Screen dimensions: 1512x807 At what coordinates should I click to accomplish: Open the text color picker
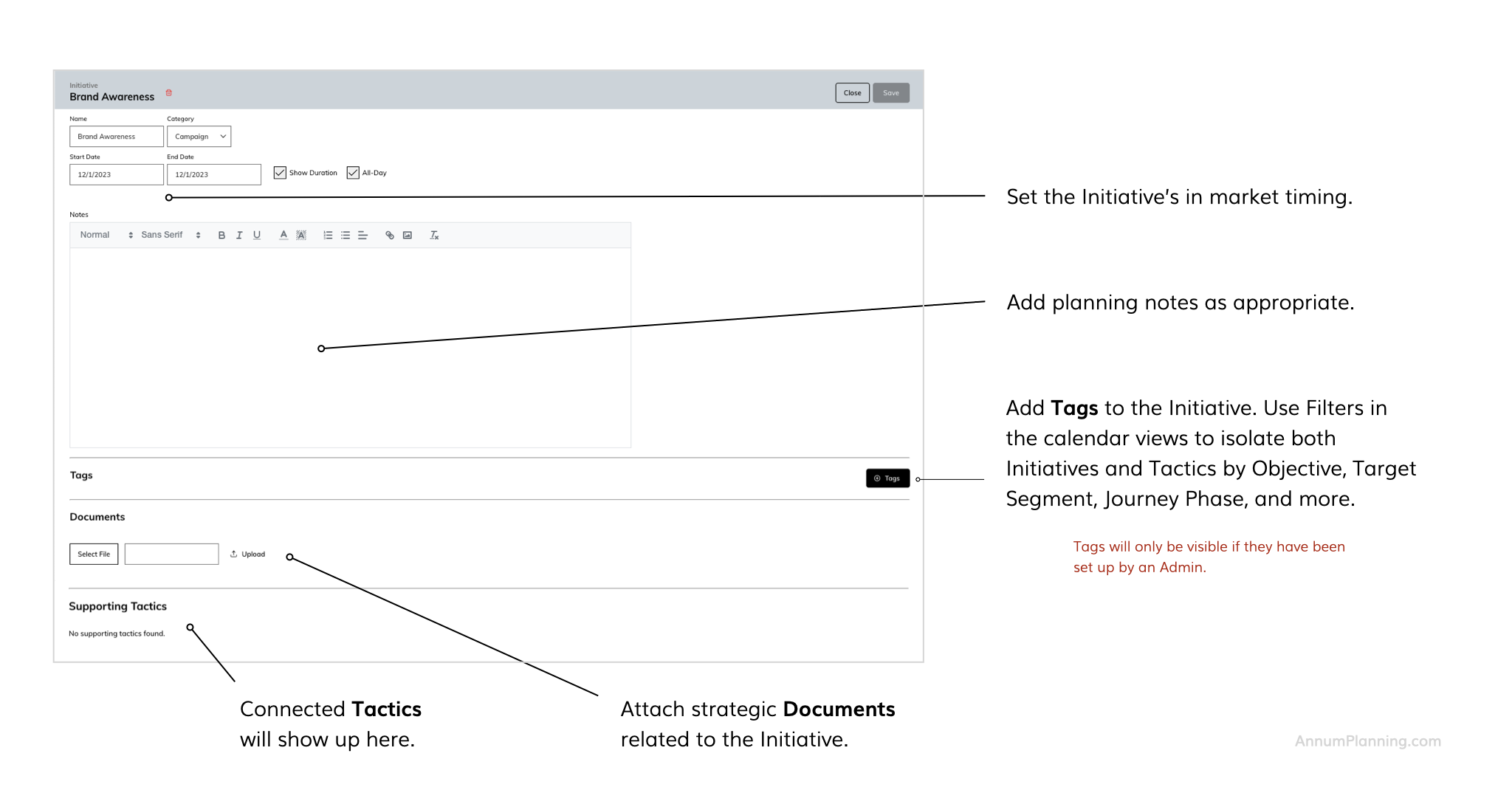point(283,236)
